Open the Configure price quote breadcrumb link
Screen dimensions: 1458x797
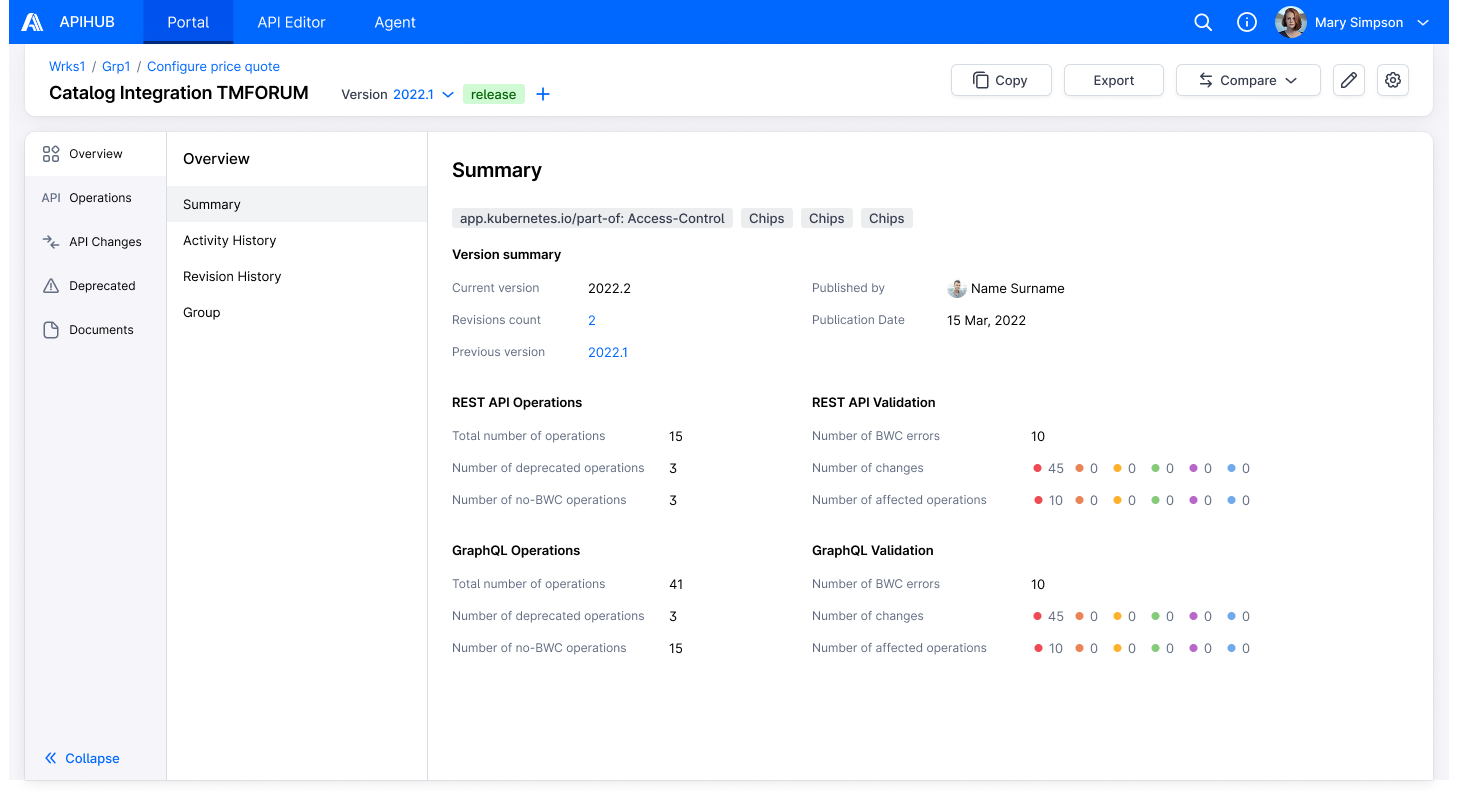coord(213,67)
